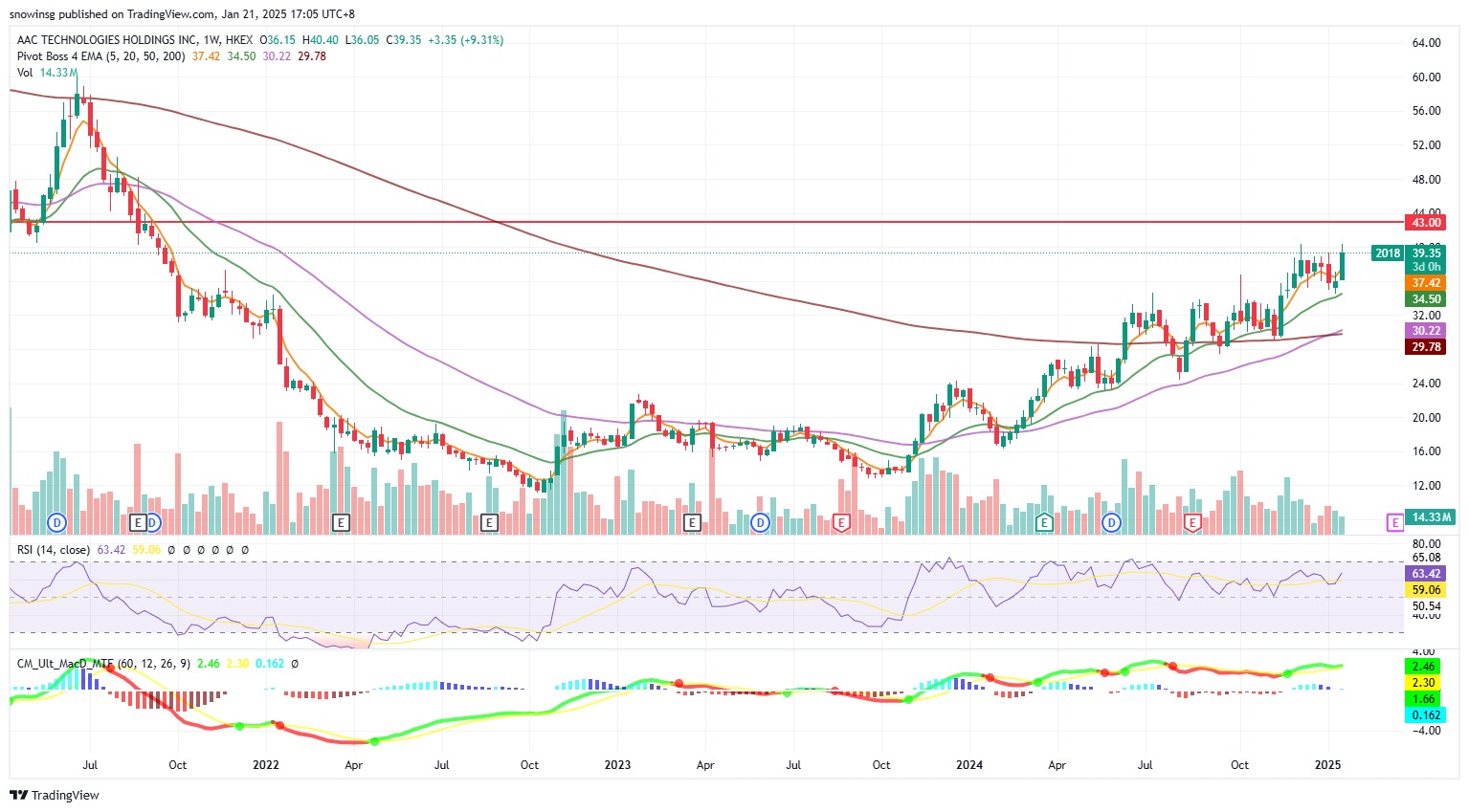Click the 24.00 price scale label

[x=1426, y=384]
